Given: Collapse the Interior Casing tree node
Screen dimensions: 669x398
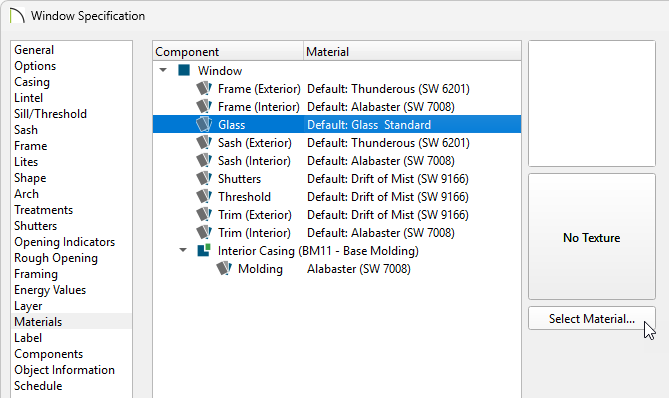Looking at the screenshot, I should 183,250.
